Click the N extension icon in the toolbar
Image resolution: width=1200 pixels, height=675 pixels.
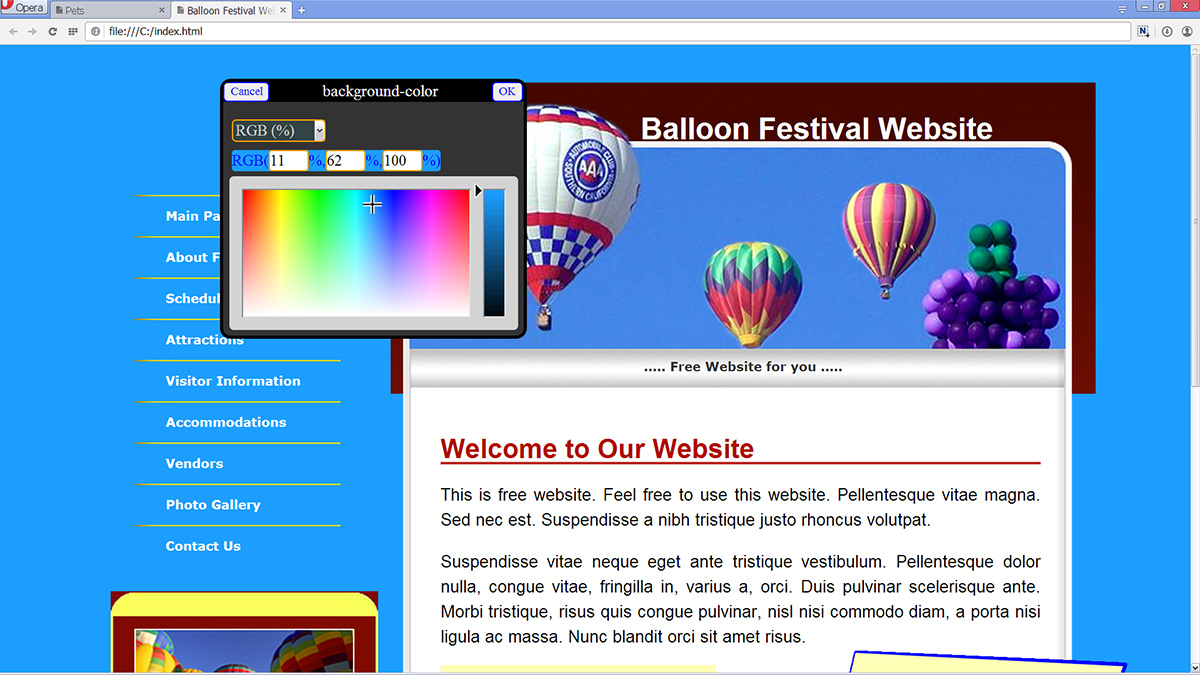1143,32
